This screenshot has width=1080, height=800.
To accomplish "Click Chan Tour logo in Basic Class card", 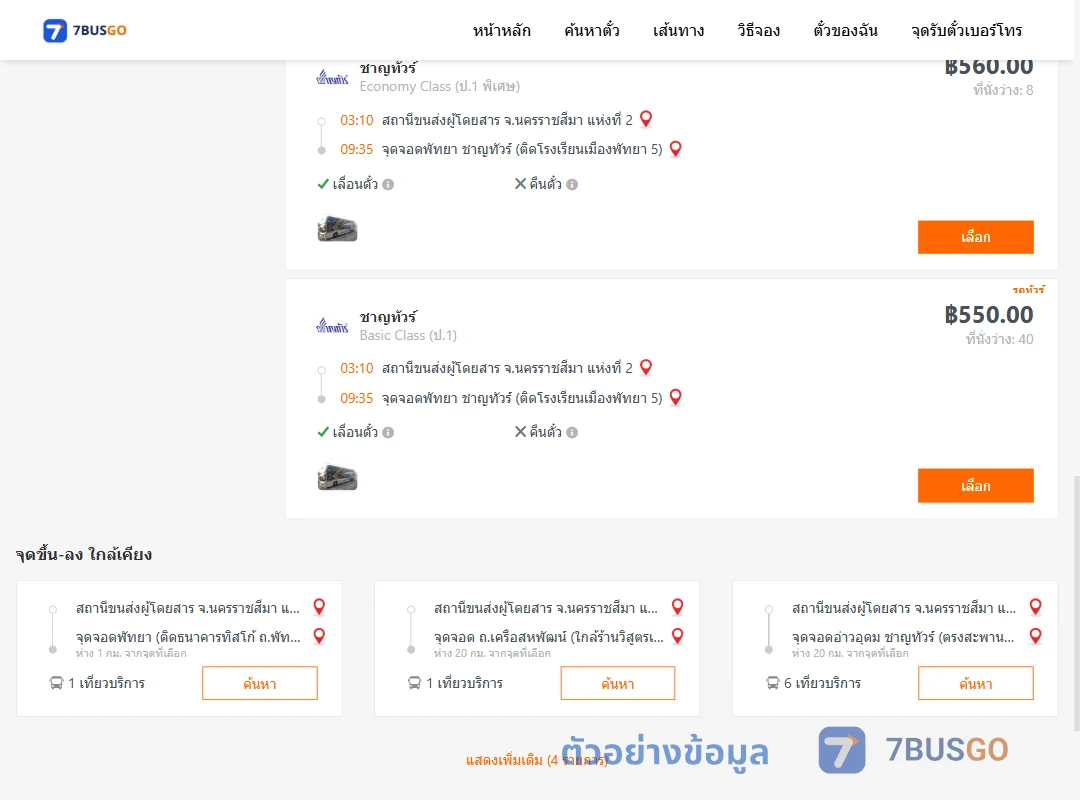I will (333, 325).
